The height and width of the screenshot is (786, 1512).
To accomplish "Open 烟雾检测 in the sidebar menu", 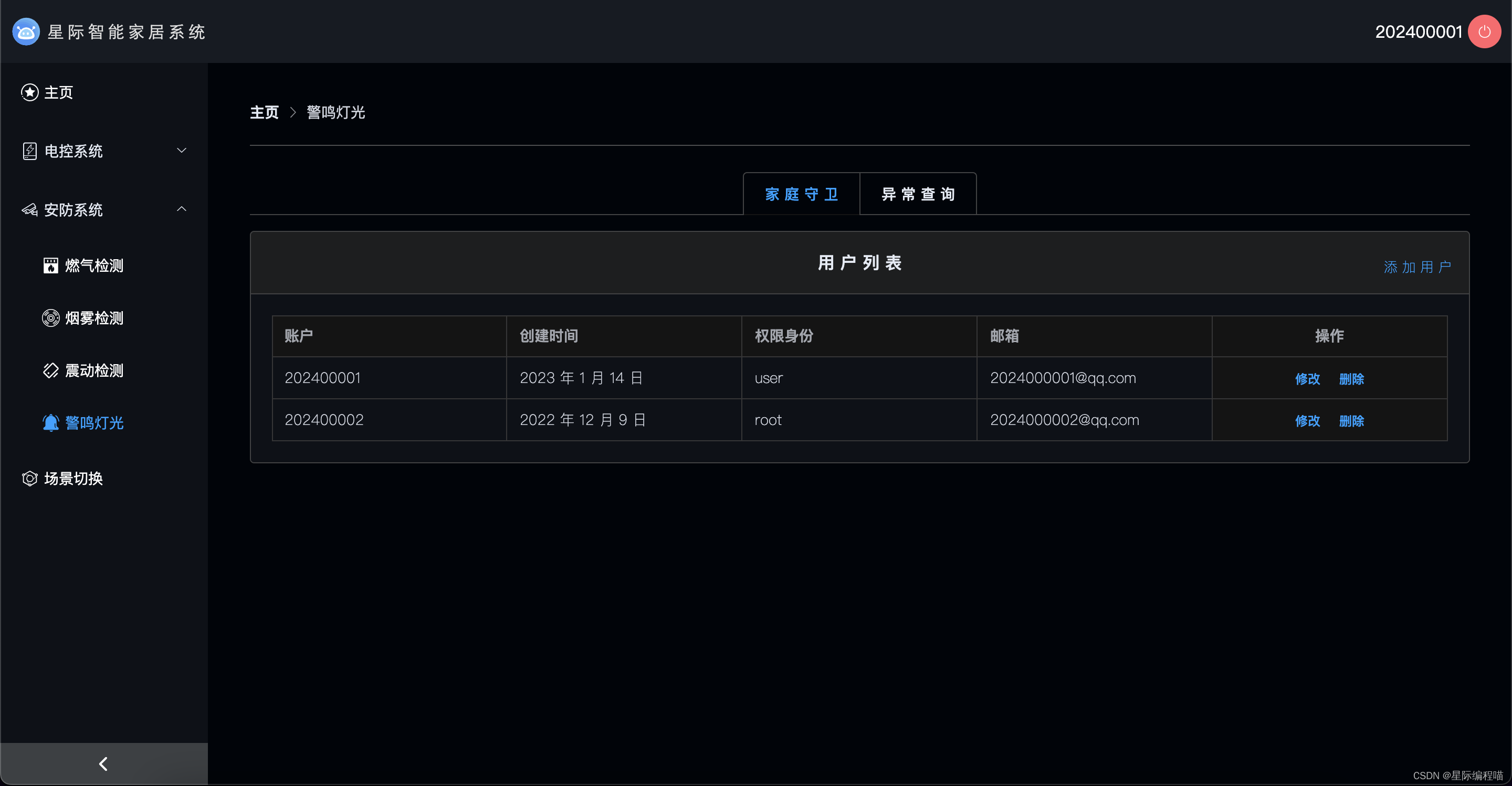I will coord(94,318).
